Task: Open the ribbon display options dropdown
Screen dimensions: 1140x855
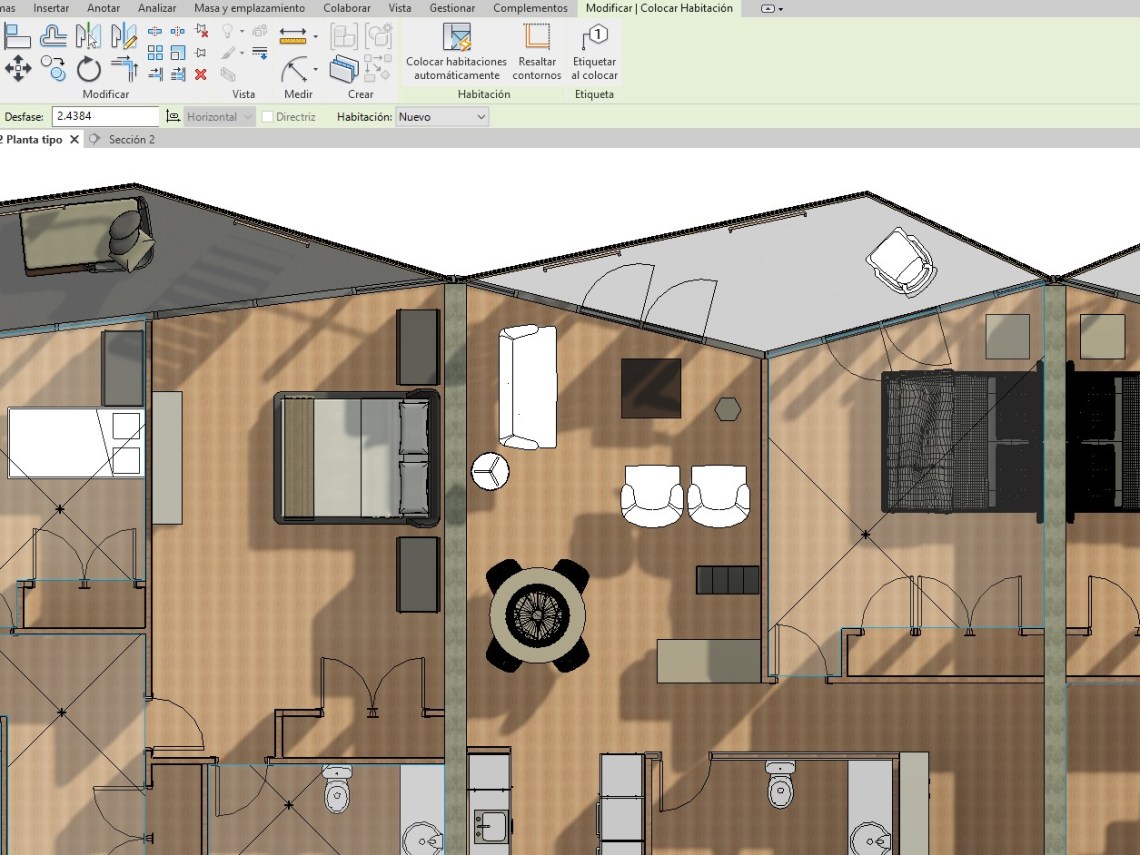Action: tap(771, 8)
